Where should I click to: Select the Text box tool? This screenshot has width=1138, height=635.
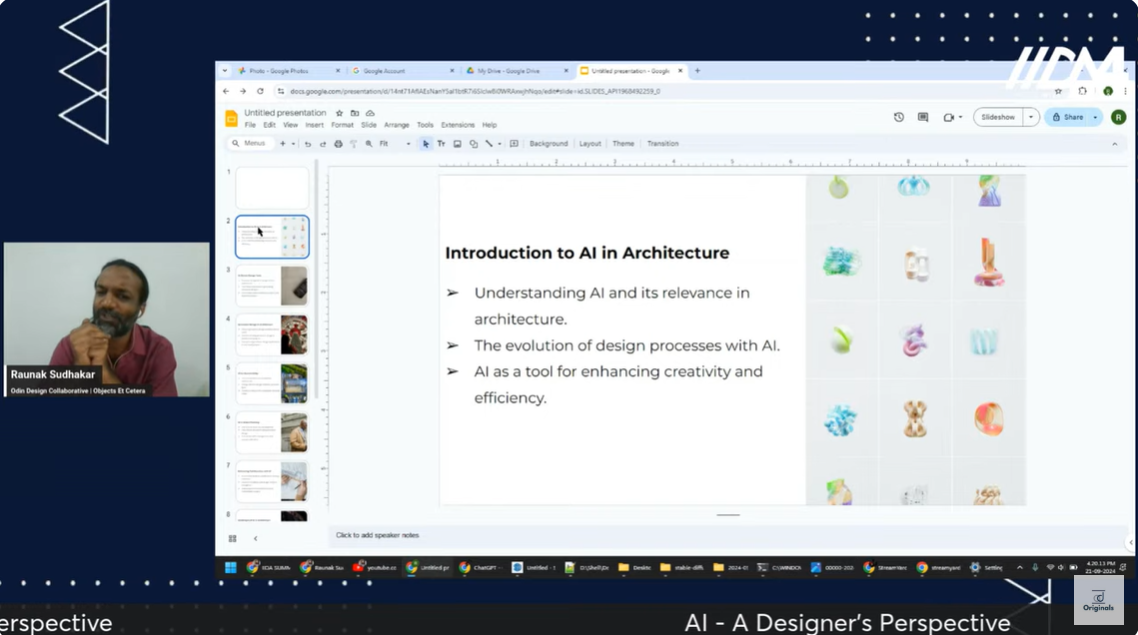tap(441, 144)
